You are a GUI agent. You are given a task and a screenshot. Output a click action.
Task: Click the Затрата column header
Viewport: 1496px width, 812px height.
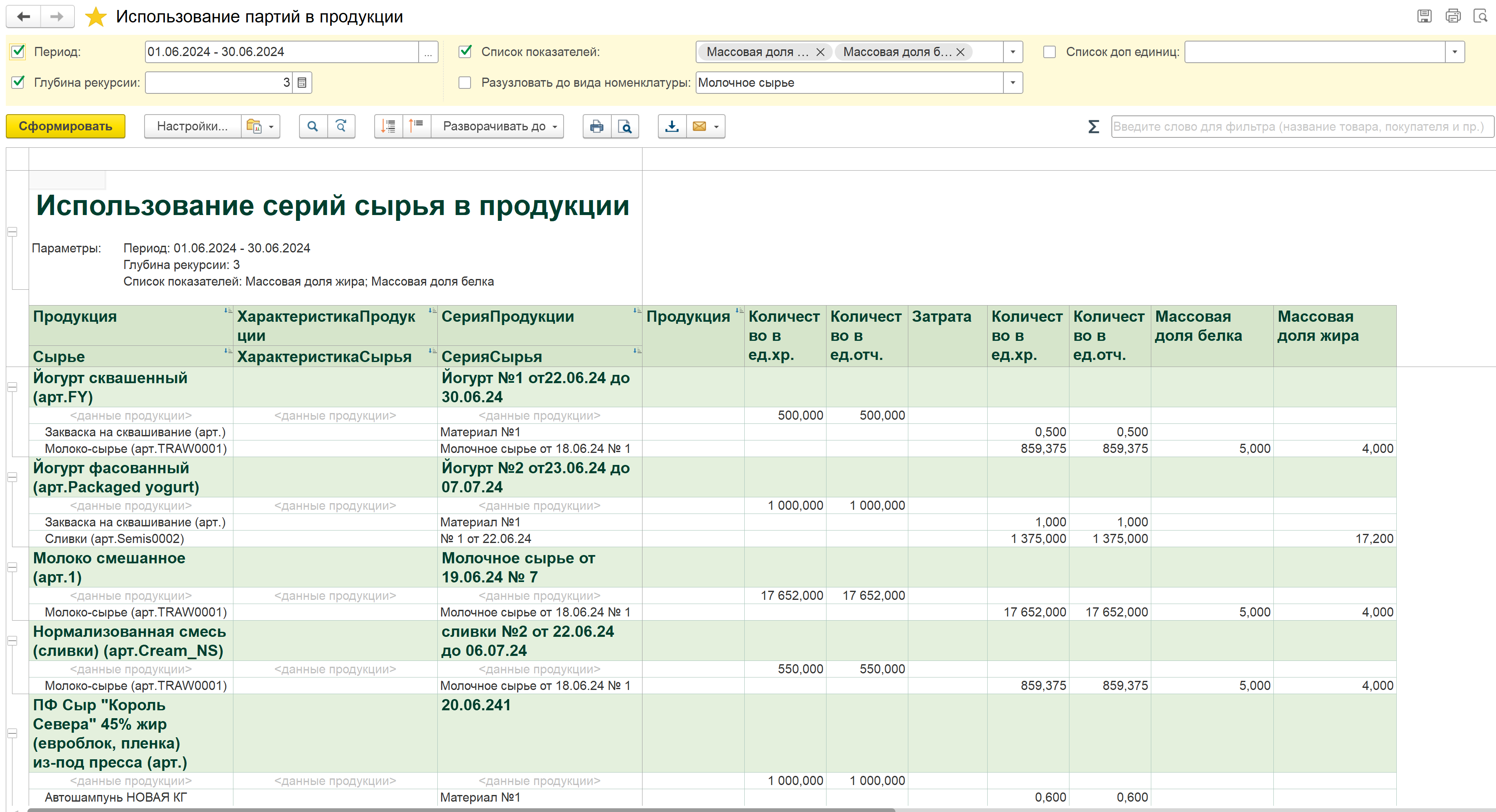[x=947, y=336]
